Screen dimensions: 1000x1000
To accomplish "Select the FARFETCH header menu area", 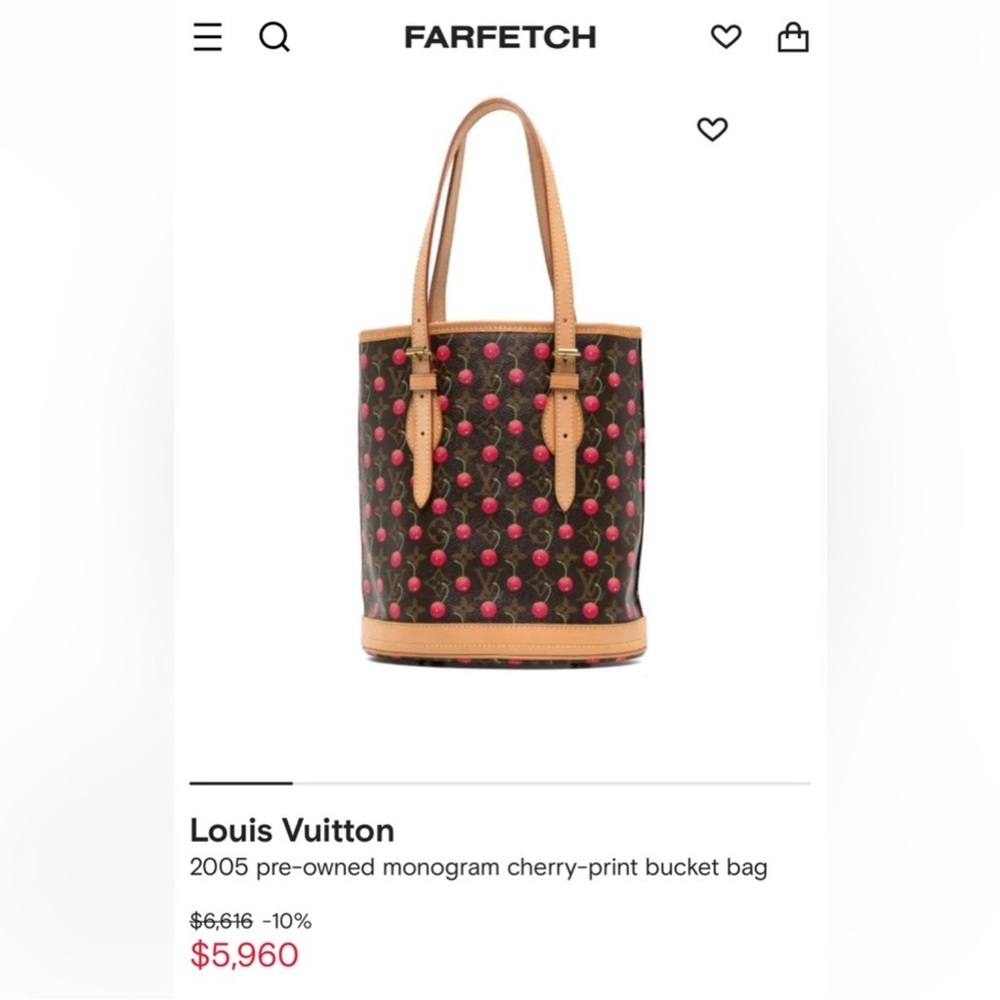I will click(x=500, y=38).
